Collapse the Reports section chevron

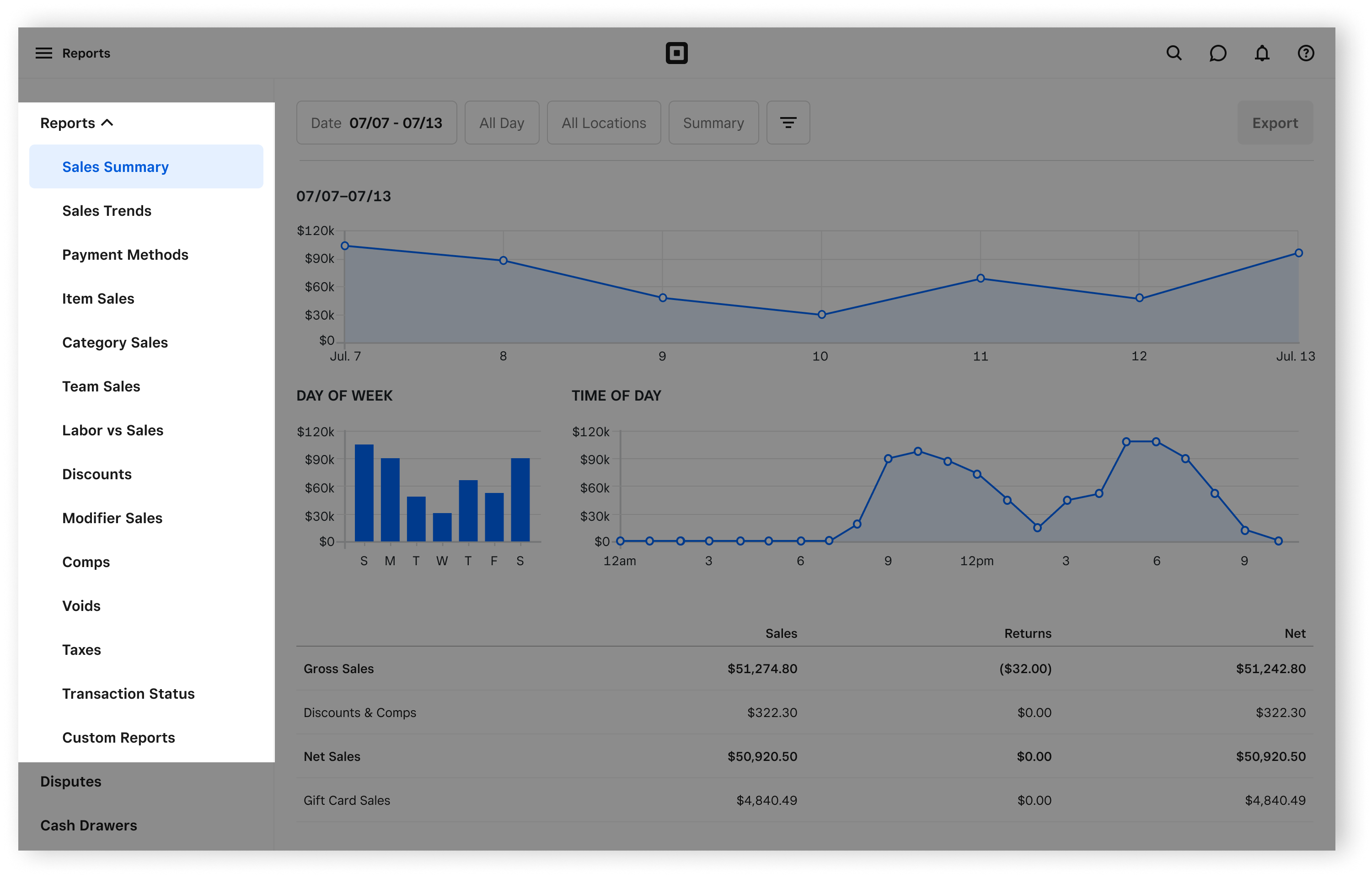pyautogui.click(x=107, y=123)
